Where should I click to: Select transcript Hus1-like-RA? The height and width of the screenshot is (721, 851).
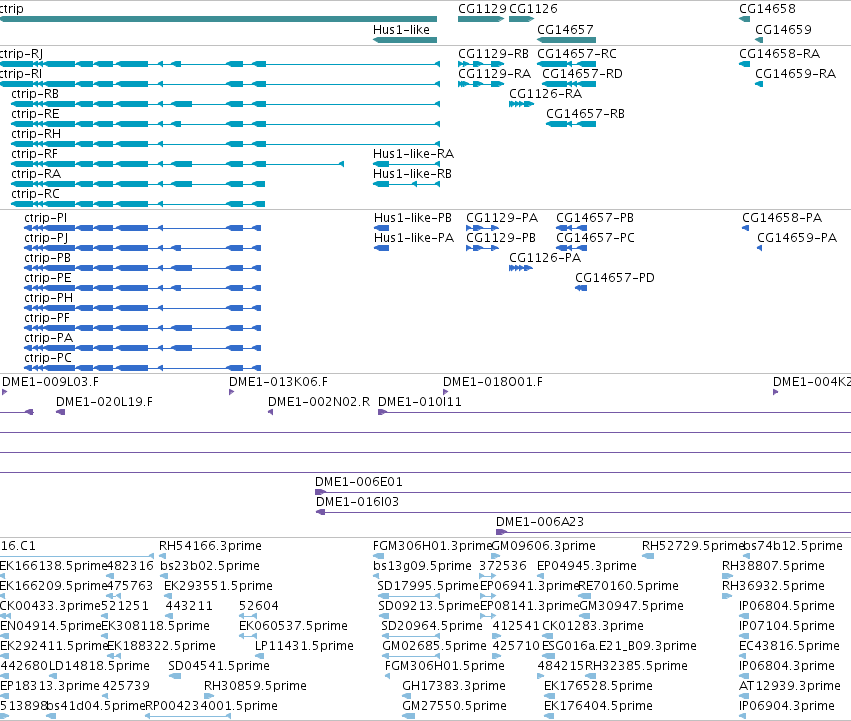pos(407,164)
